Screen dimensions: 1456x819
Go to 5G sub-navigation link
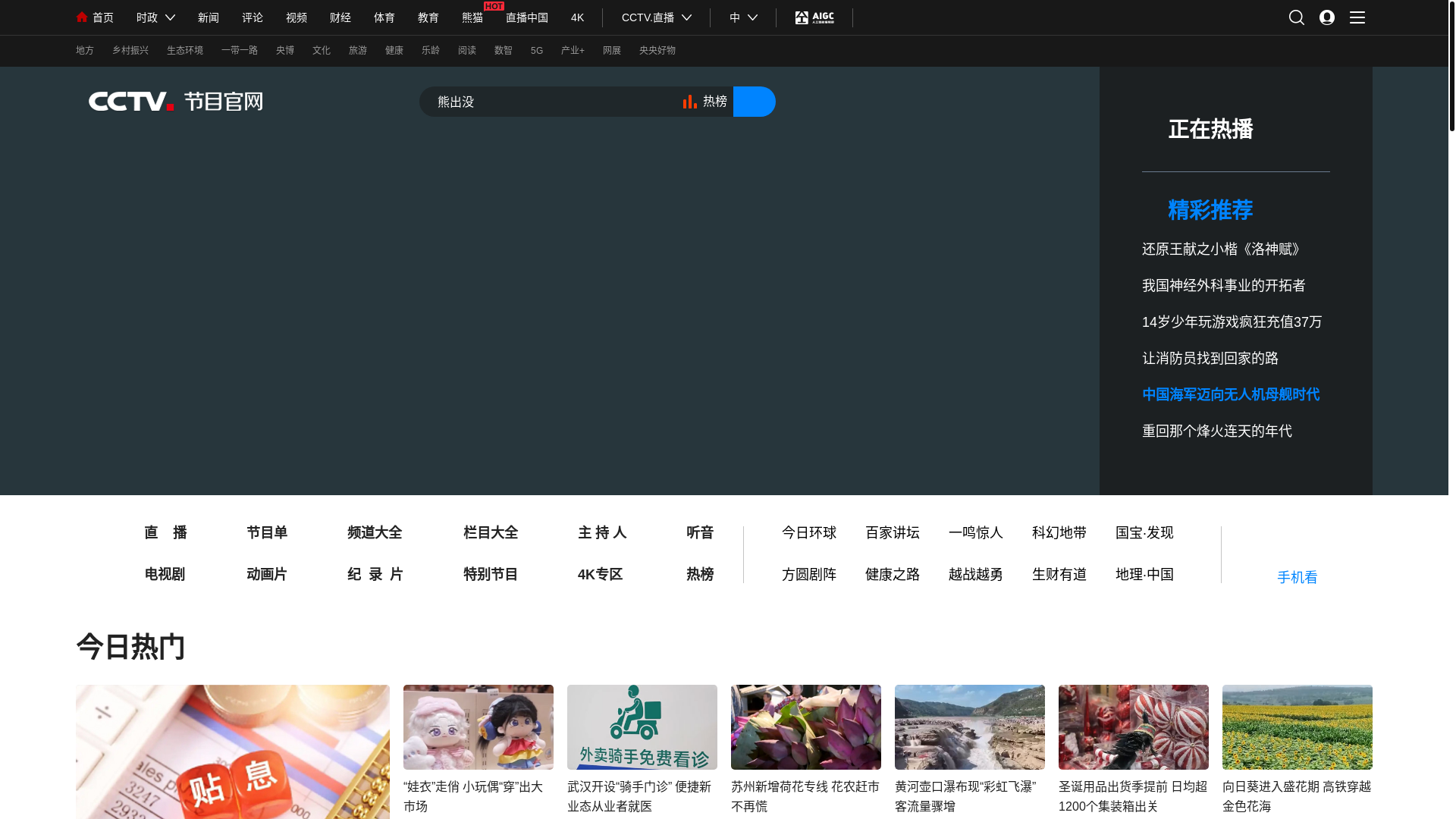tap(537, 50)
